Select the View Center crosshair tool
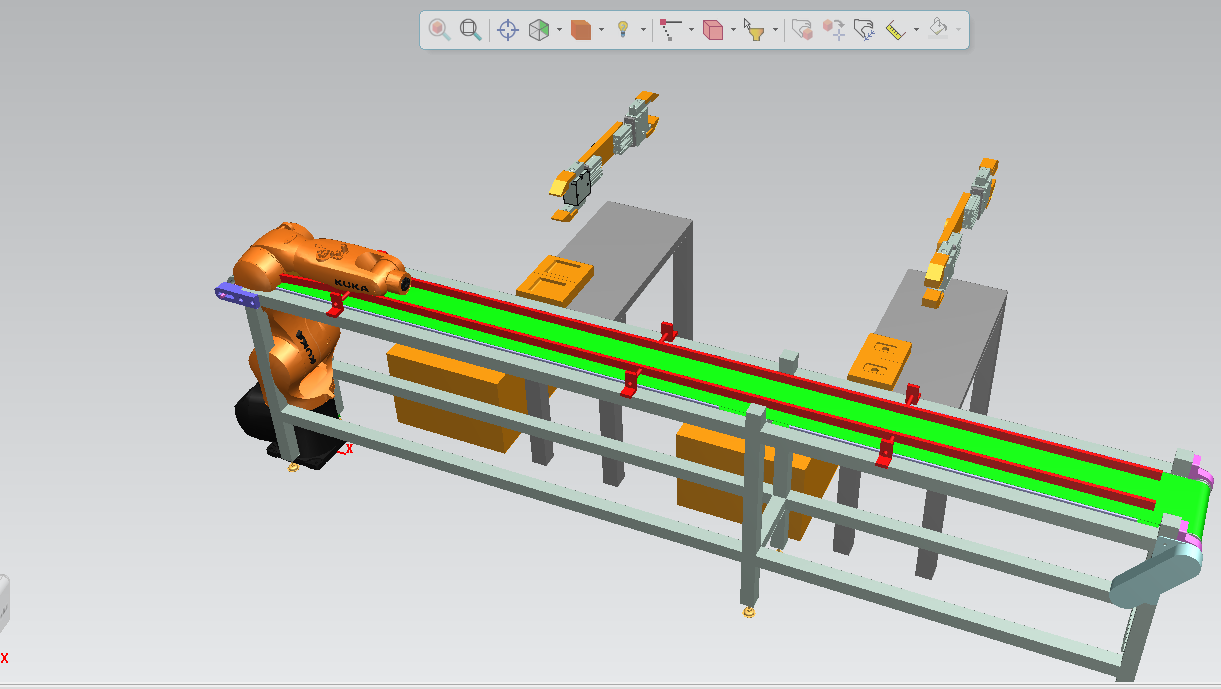1221x689 pixels. pyautogui.click(x=508, y=30)
